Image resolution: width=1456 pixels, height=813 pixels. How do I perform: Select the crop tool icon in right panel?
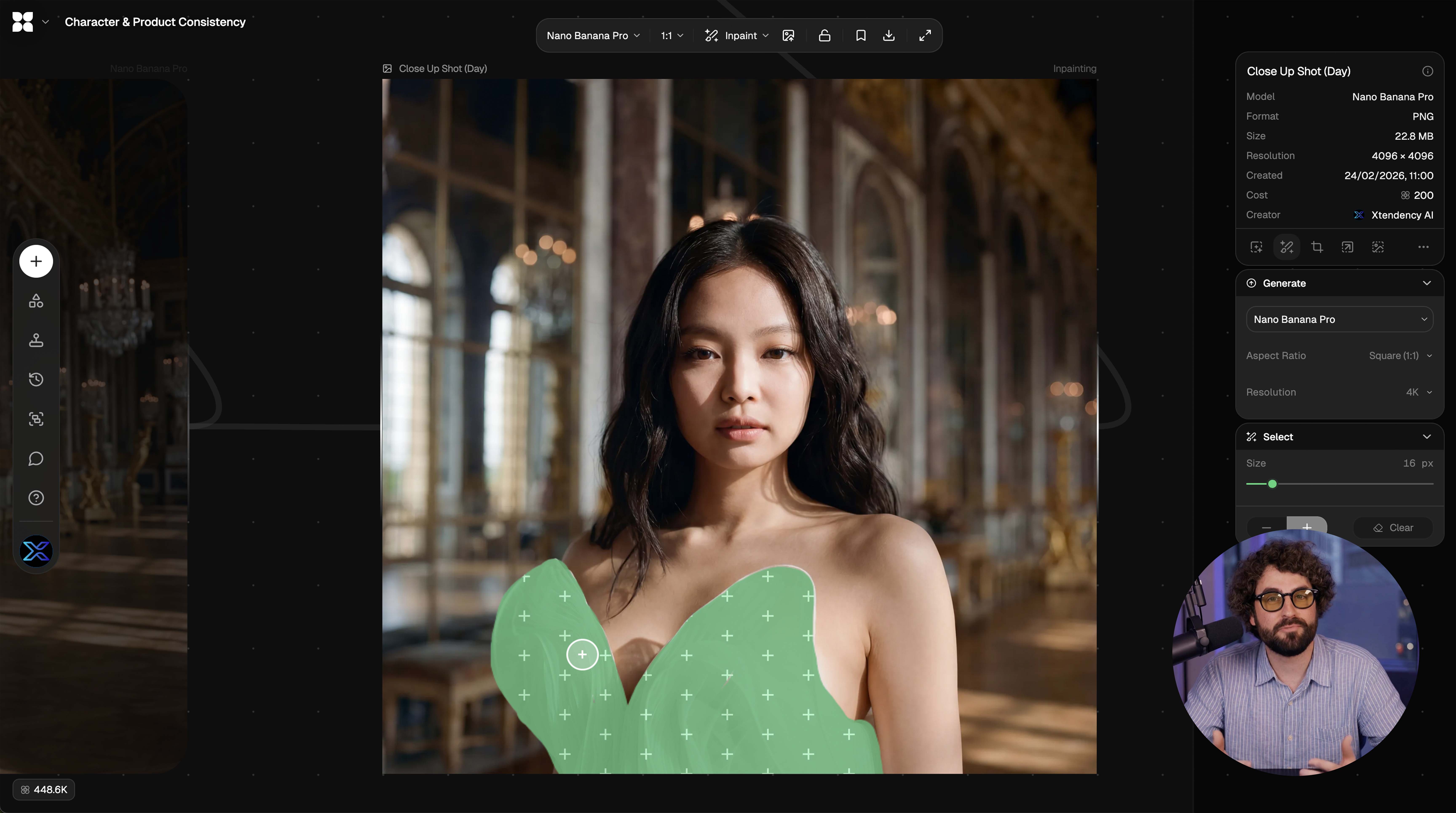[x=1317, y=247]
